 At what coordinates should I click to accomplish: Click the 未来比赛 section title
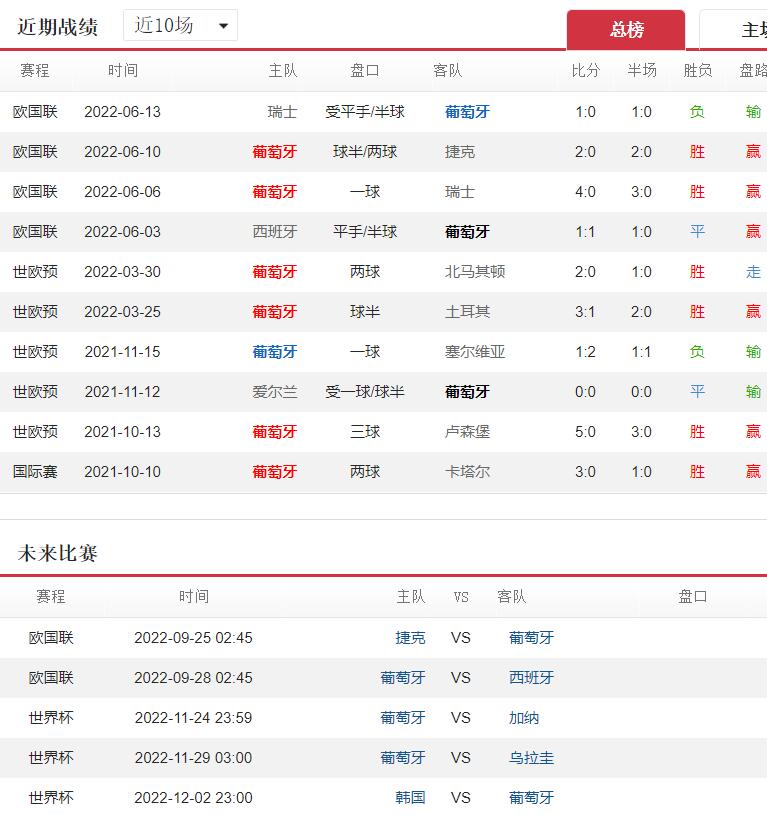(x=58, y=553)
